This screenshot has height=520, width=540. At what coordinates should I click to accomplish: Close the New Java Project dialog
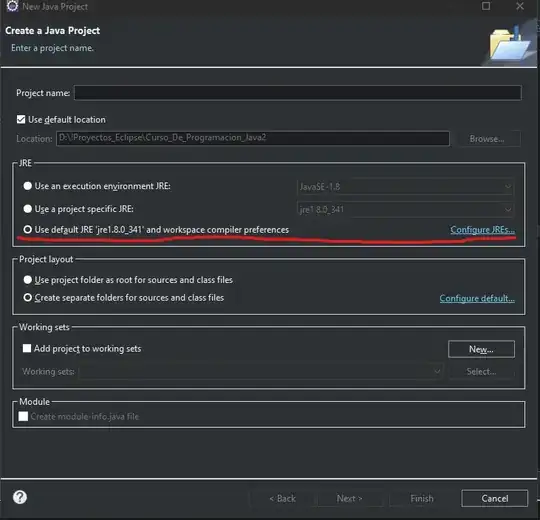[x=520, y=6]
